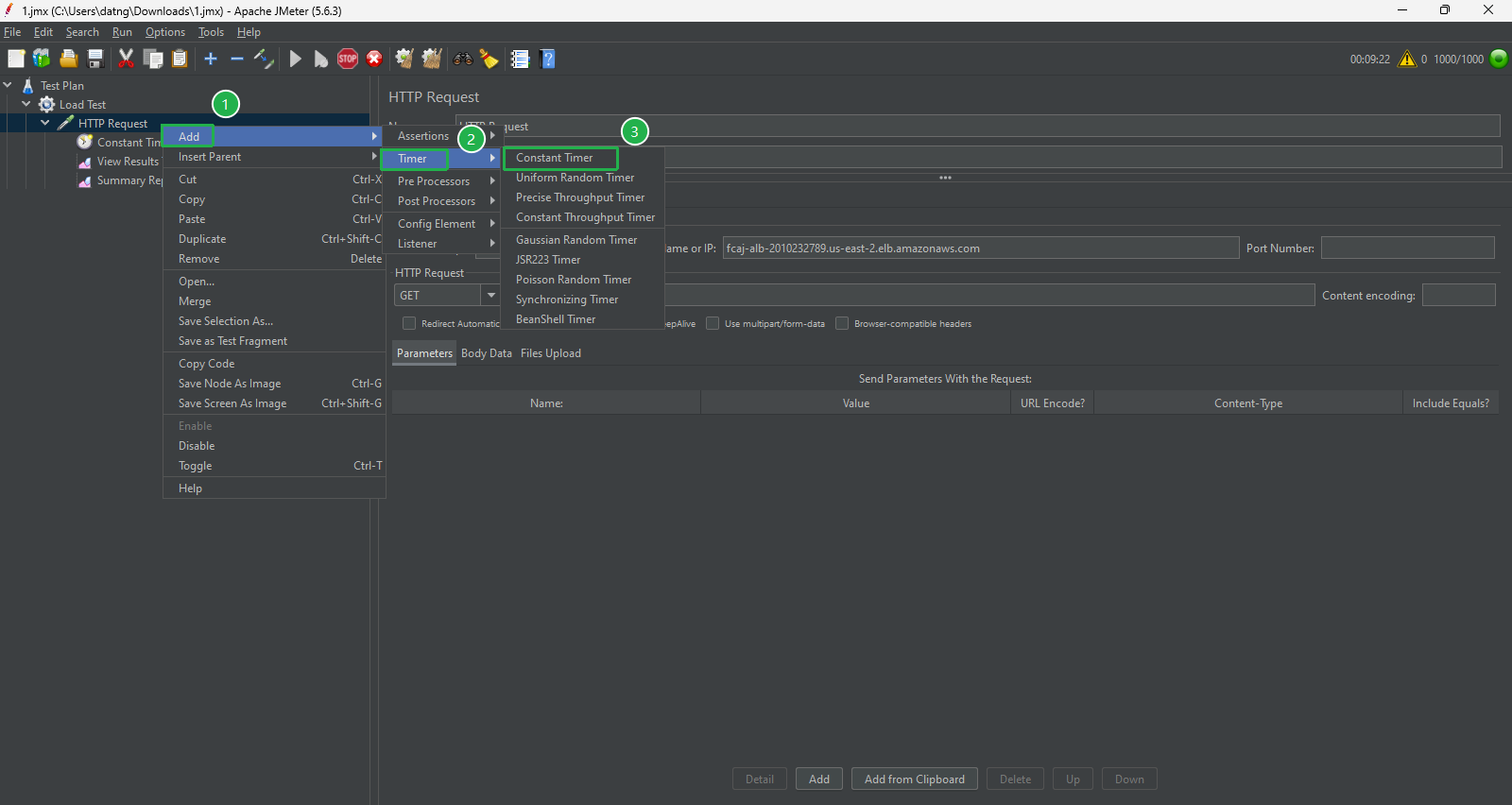The width and height of the screenshot is (1512, 805).
Task: Click the Add parameter button
Action: tap(819, 779)
